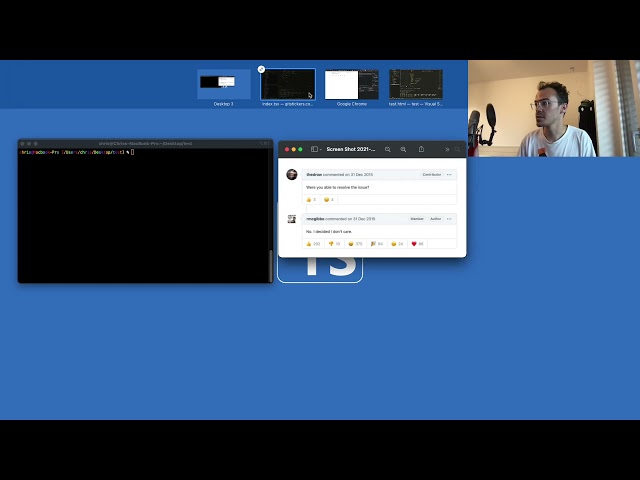Zoom in with the Preview magnifier plus icon
This screenshot has width=640, height=480.
tap(403, 149)
